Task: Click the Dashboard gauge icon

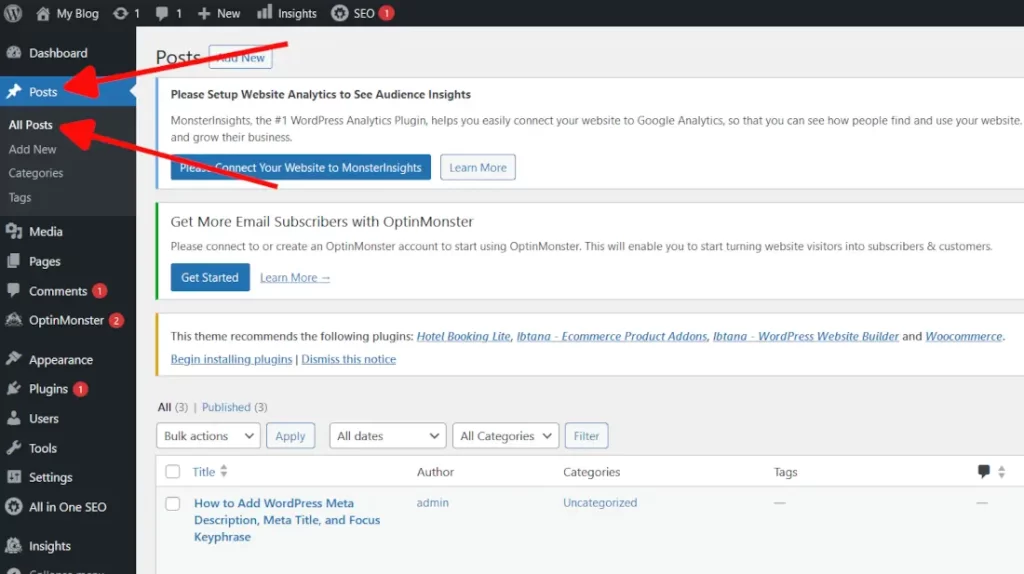Action: coord(14,52)
